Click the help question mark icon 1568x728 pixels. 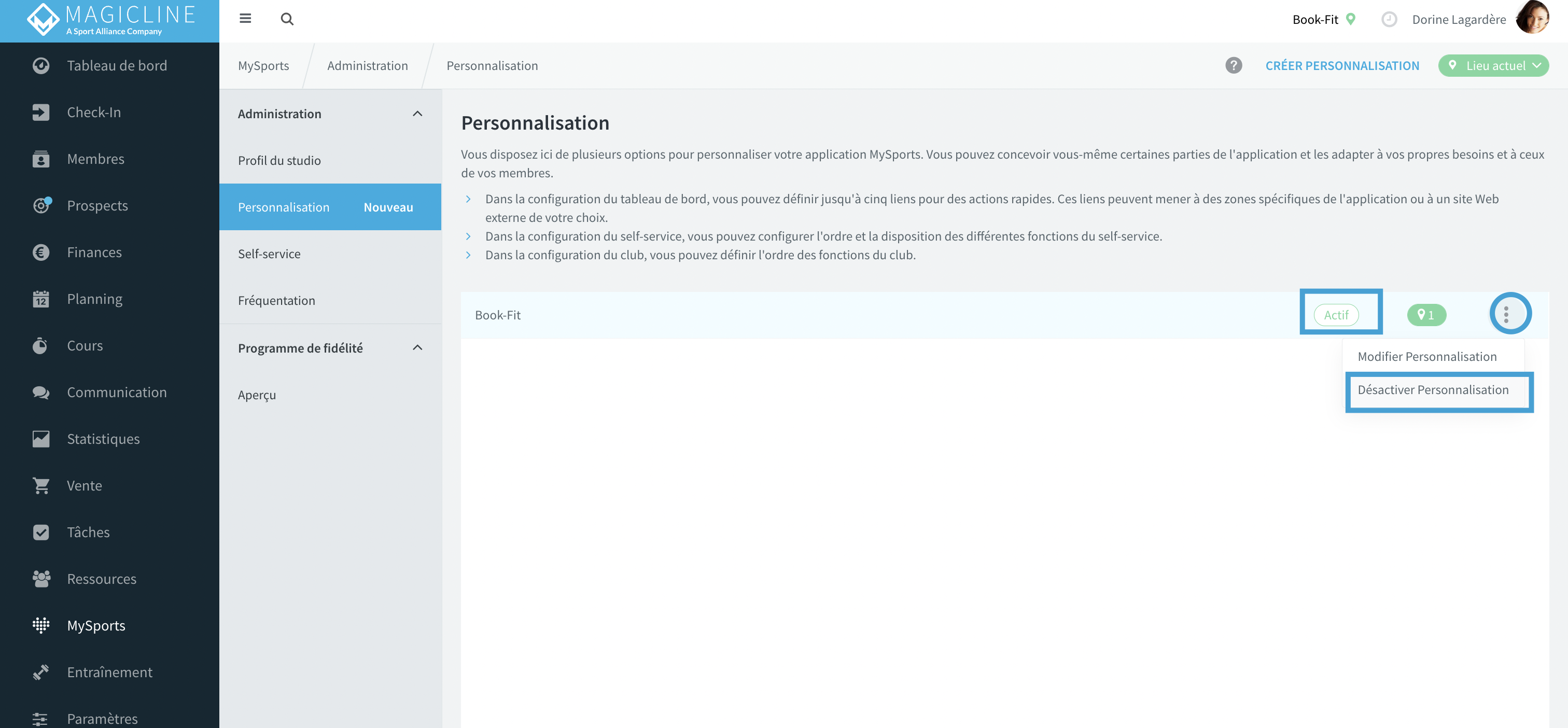(x=1233, y=66)
